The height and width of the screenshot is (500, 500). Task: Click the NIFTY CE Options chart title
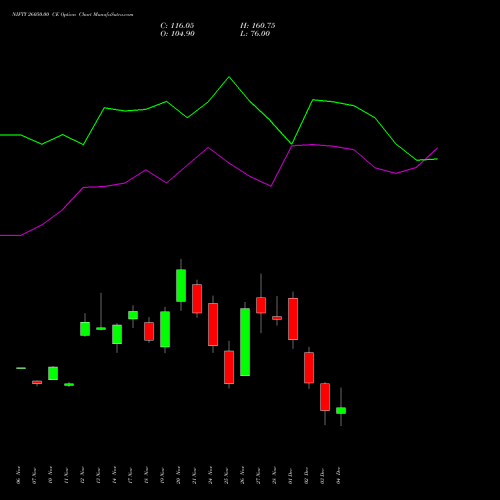[73, 15]
